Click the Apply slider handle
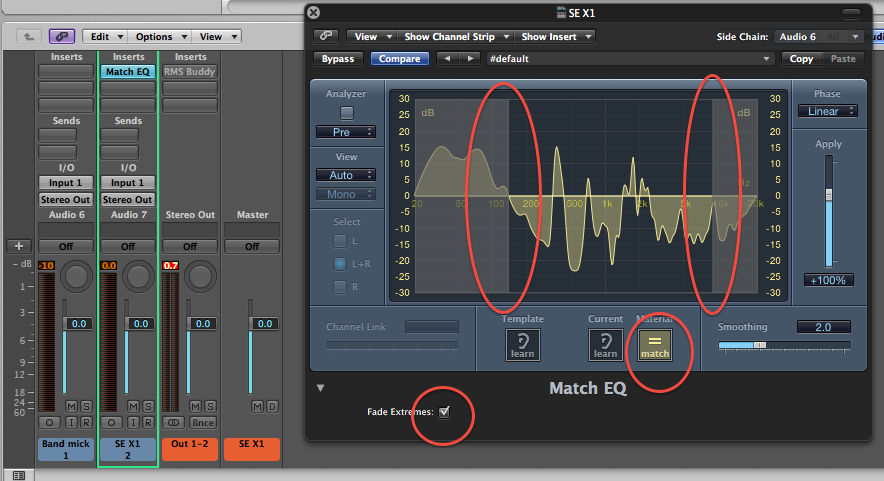Screen dimensions: 884x481 (x=829, y=195)
